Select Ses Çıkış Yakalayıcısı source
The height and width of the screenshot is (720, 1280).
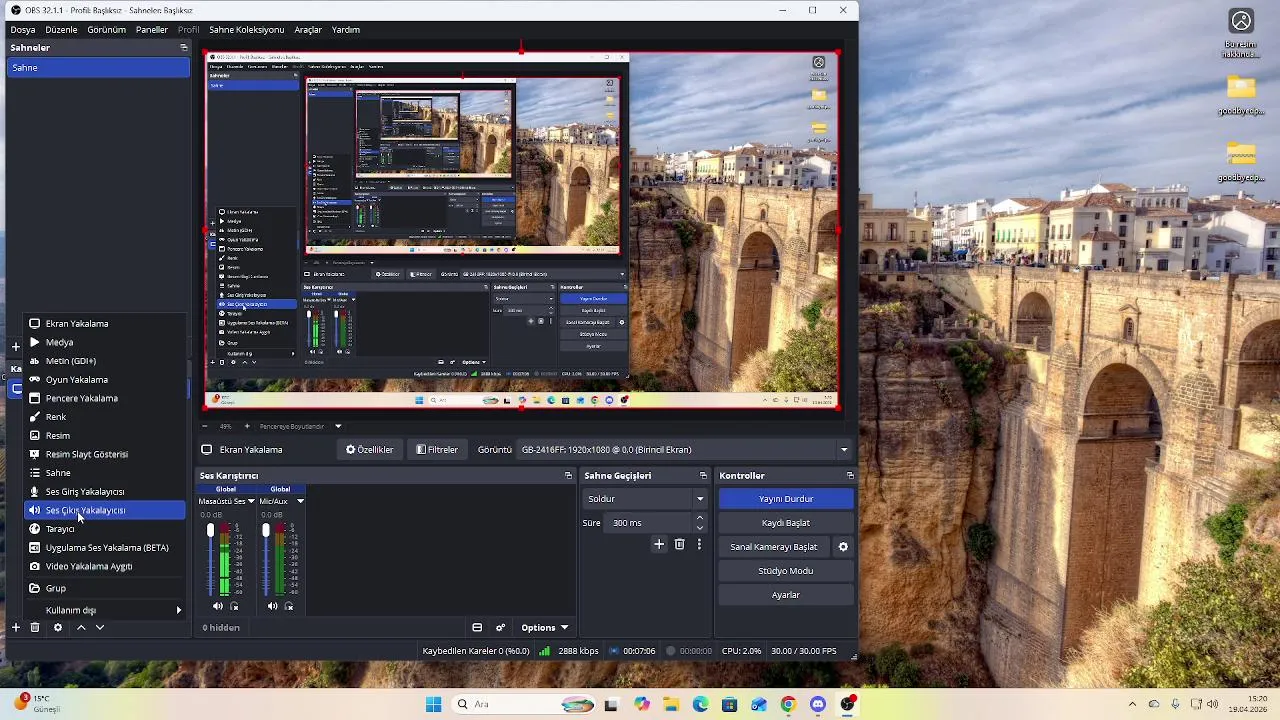point(104,510)
